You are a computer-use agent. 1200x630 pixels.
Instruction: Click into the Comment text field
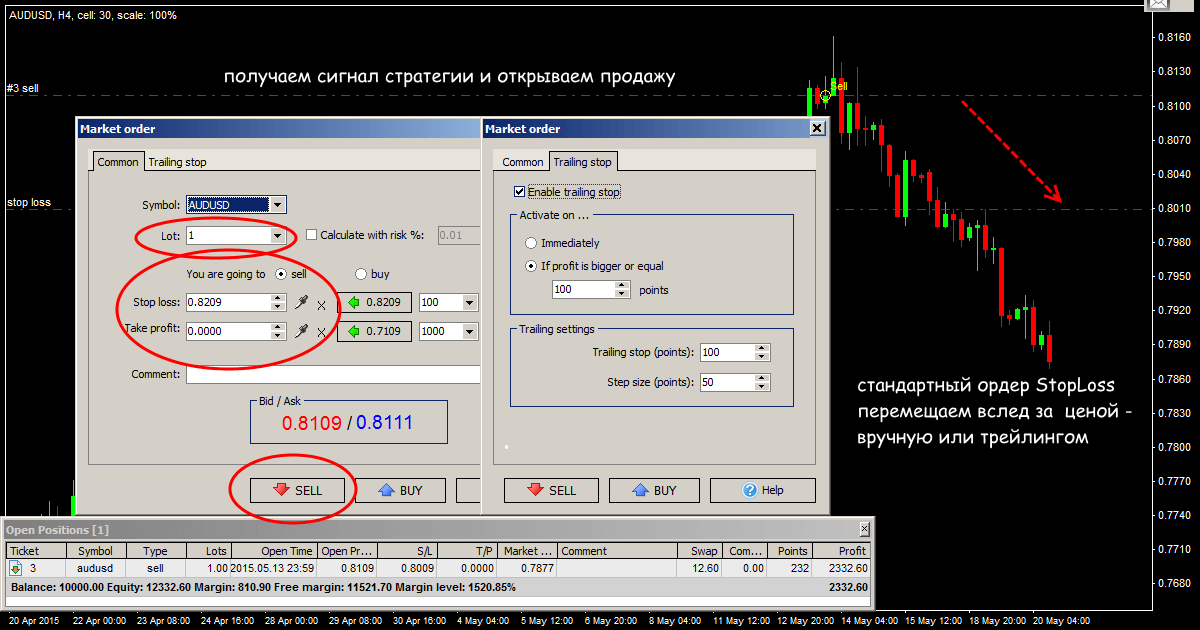[x=332, y=374]
